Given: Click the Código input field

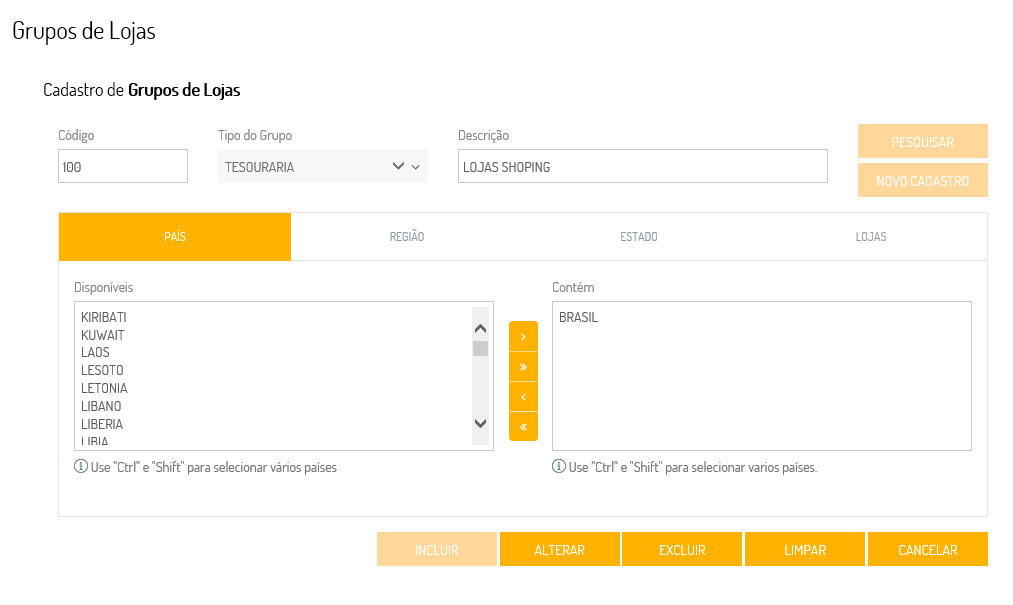Looking at the screenshot, I should click(x=123, y=167).
